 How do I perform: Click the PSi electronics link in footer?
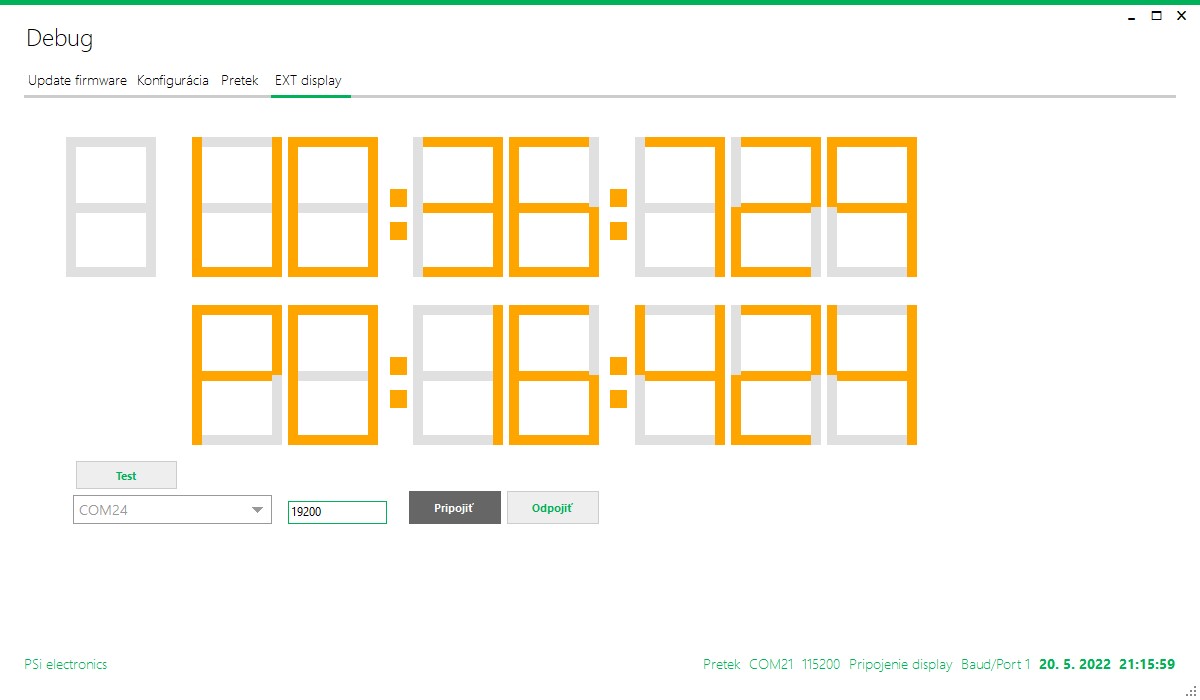[65, 665]
